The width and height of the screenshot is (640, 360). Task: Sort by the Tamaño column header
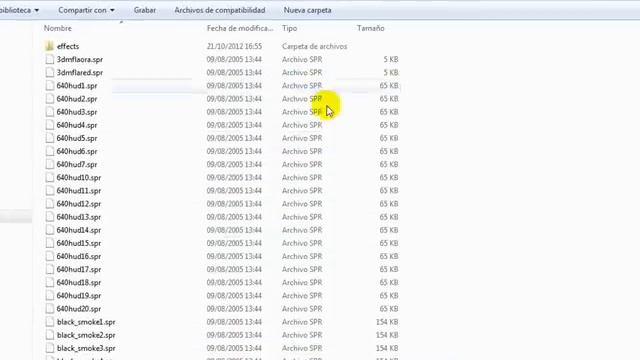point(371,28)
